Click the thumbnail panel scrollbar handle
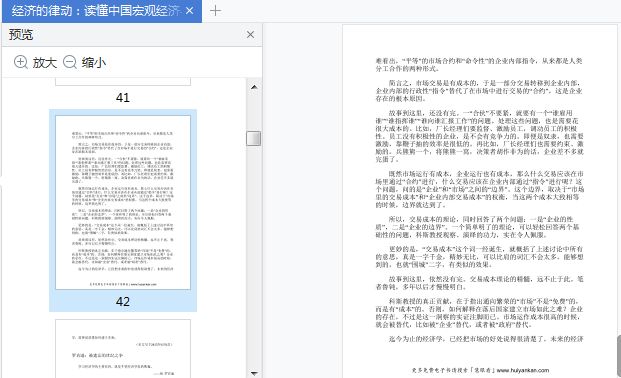This screenshot has height=378, width=621. pos(253,139)
